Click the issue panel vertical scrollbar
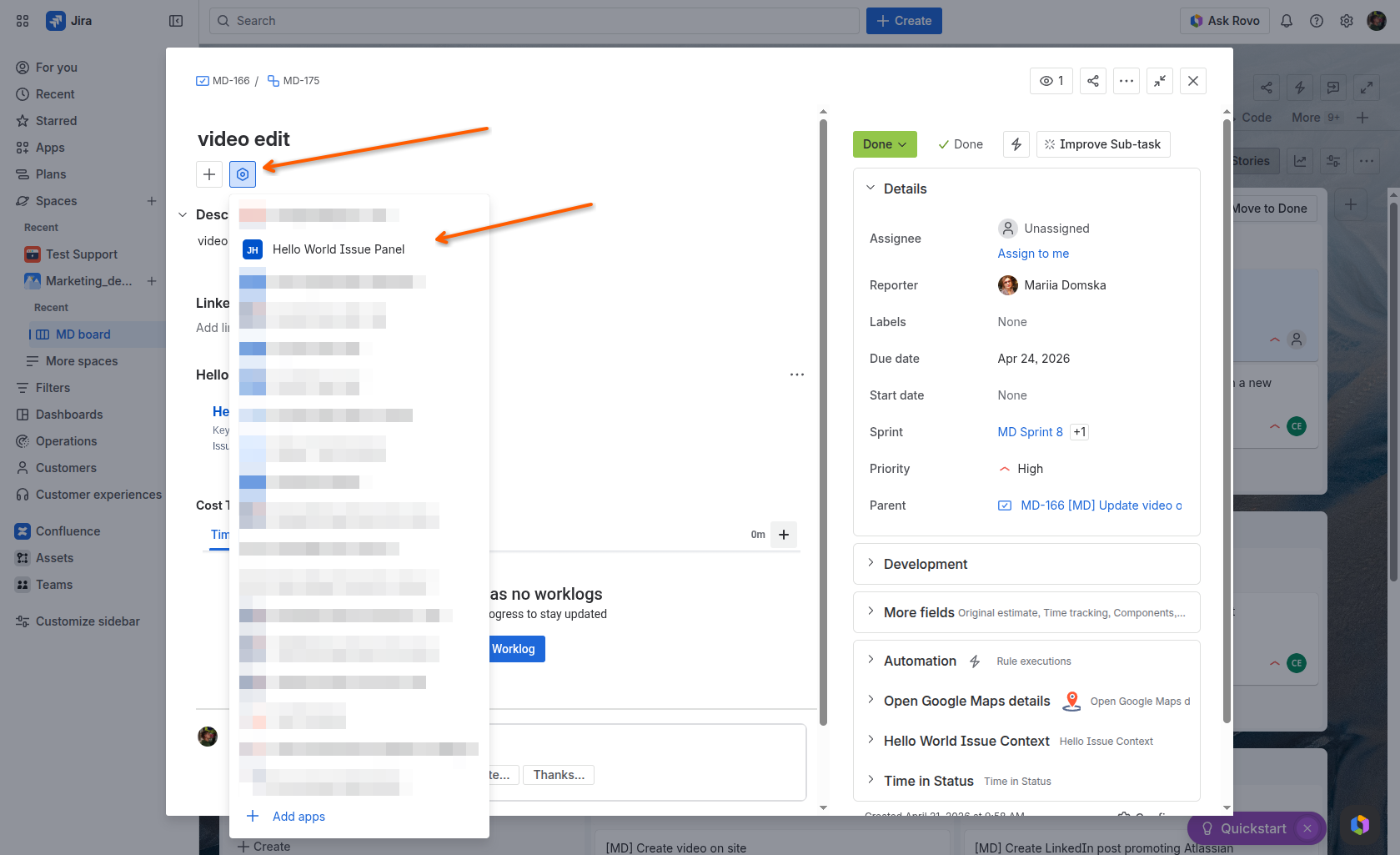1400x855 pixels. (x=823, y=420)
